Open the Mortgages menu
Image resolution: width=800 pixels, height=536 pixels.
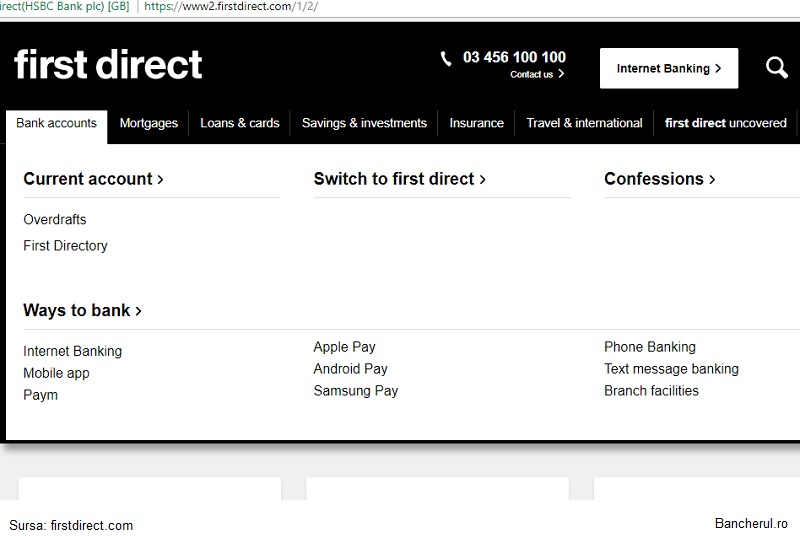click(x=148, y=123)
